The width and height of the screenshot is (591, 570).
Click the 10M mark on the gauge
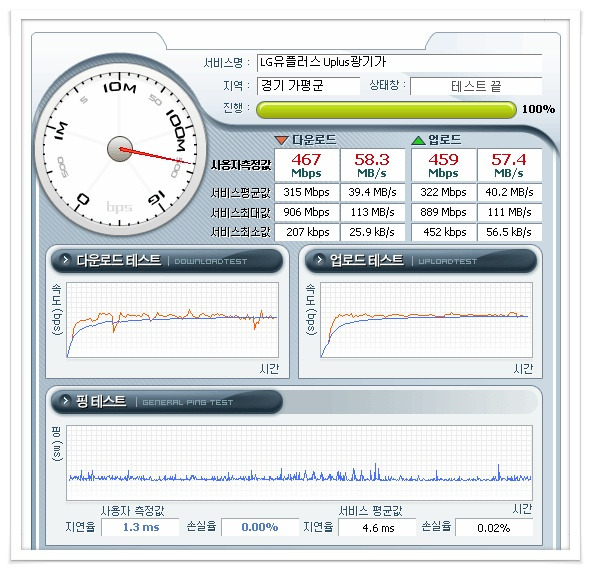pos(119,88)
